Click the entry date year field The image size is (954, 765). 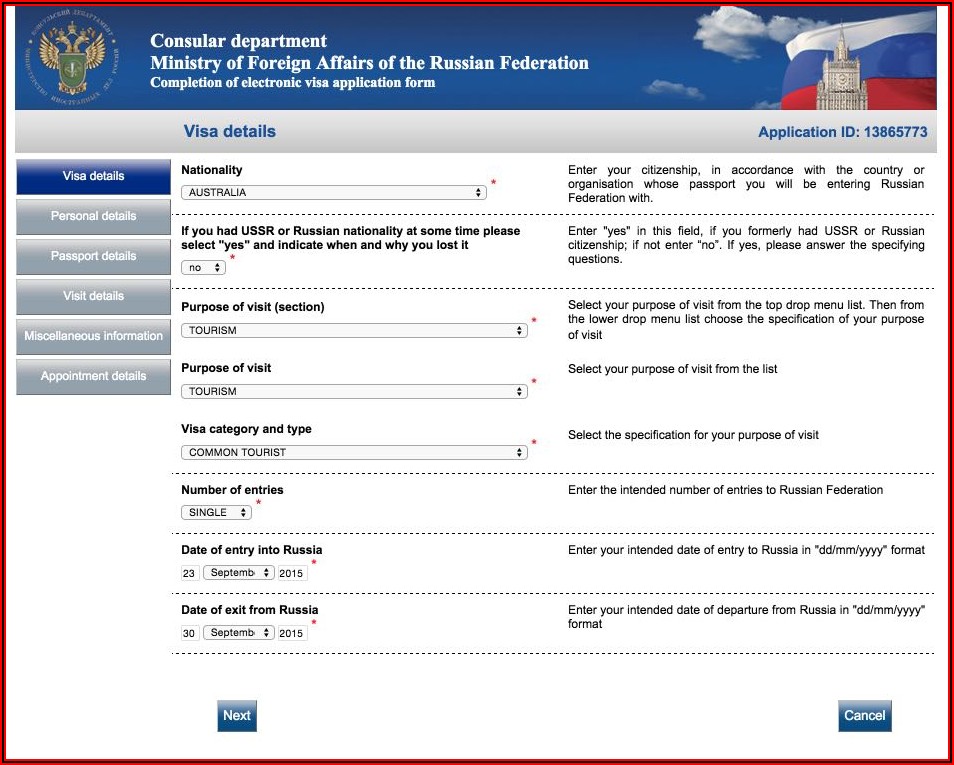pos(291,573)
